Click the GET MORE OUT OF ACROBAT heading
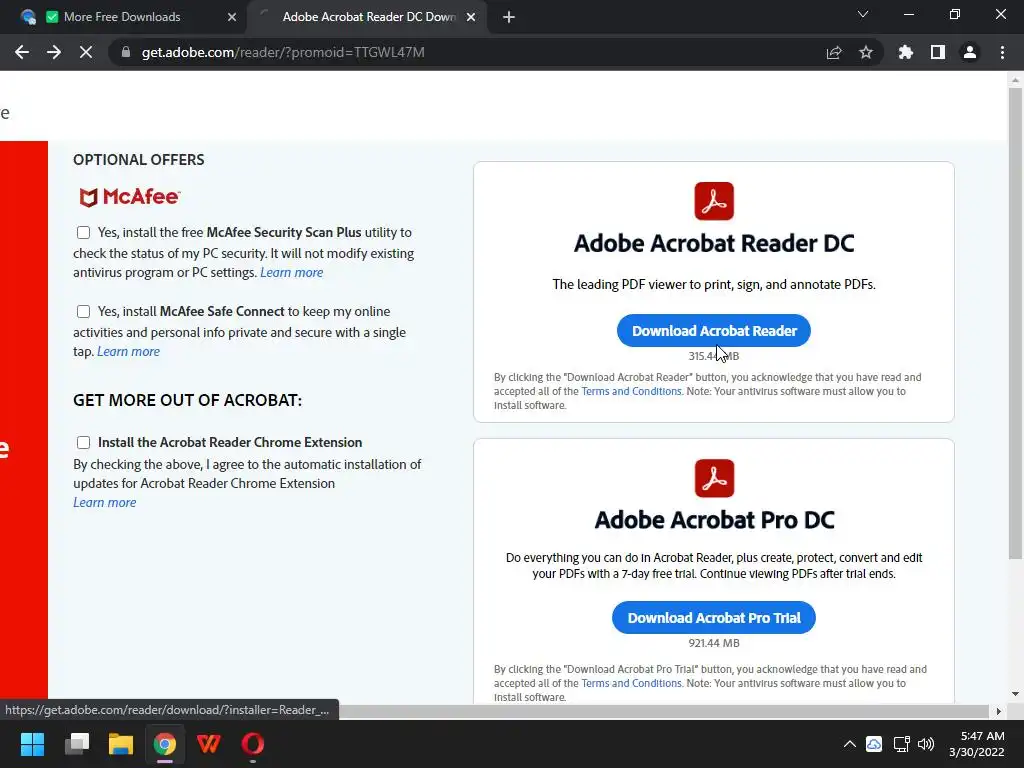 (187, 400)
